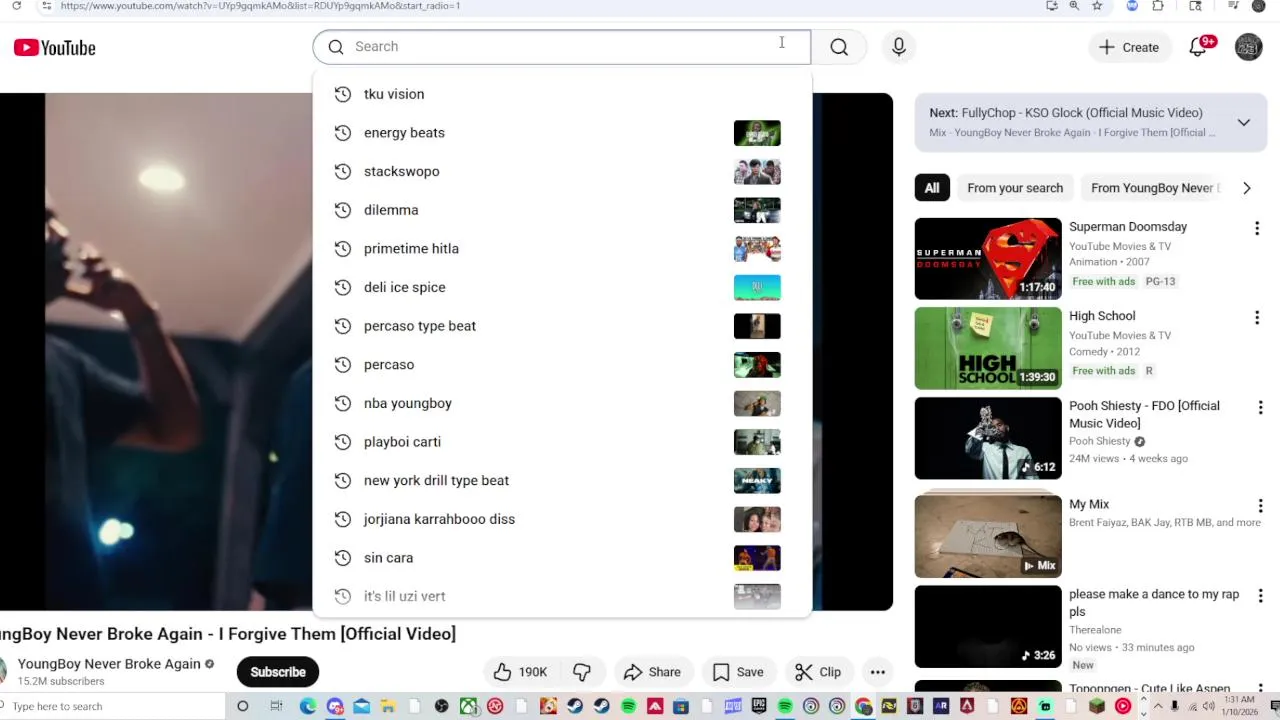The image size is (1280, 720).
Task: Show hidden system tray icons
Action: (x=1158, y=706)
